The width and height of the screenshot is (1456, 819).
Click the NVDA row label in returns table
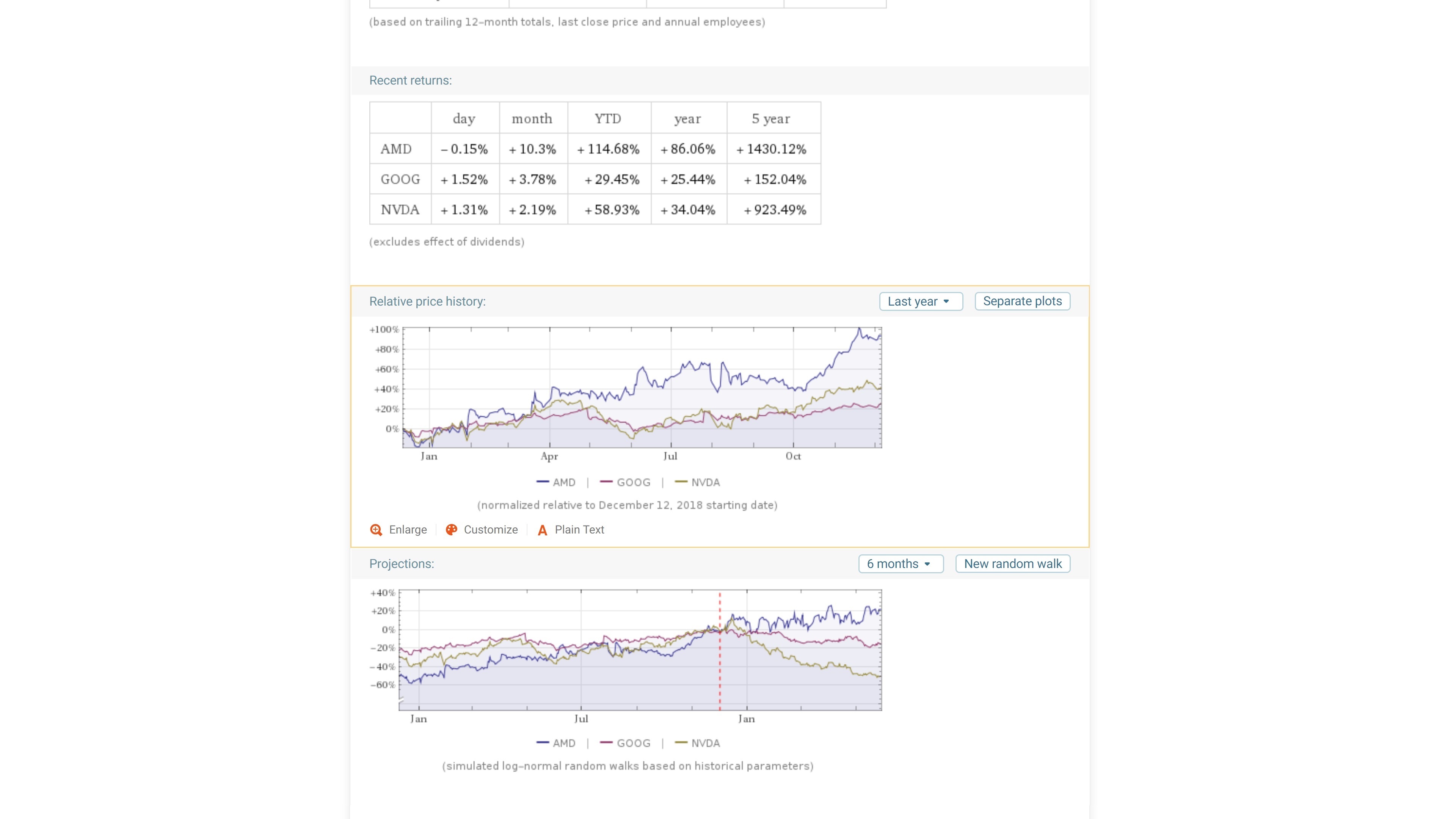400,210
